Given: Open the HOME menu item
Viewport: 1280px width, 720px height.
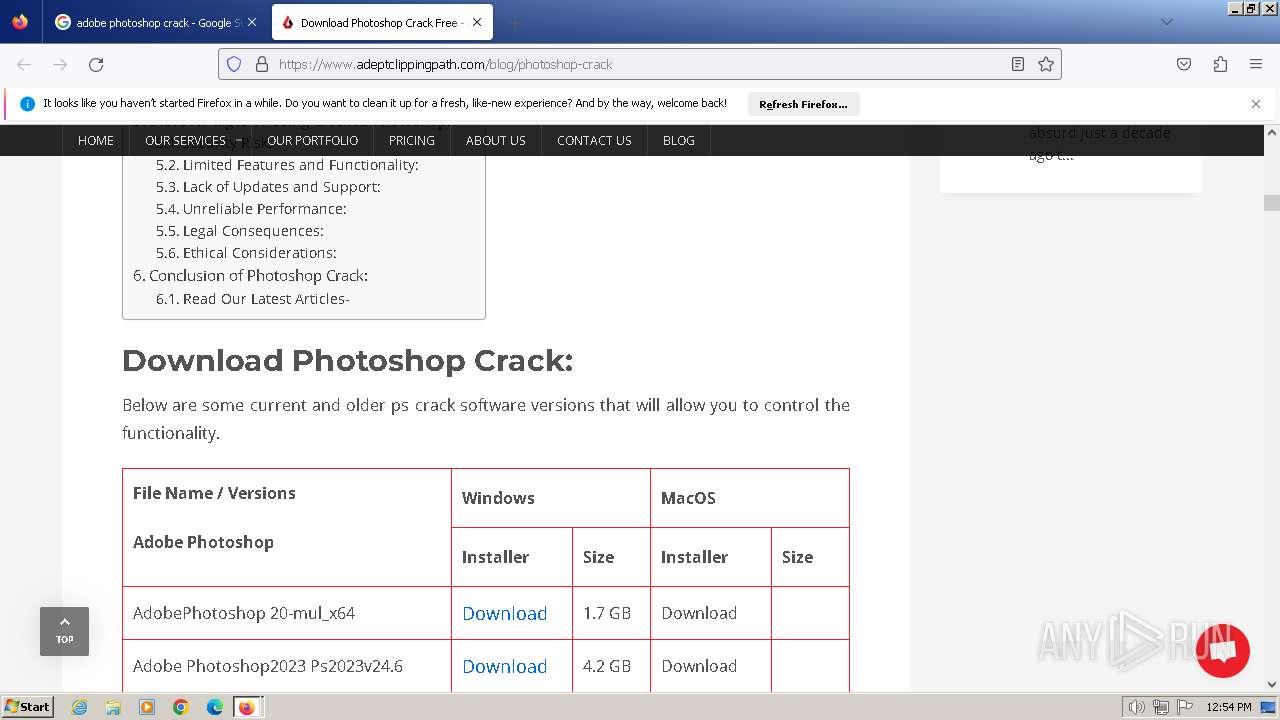Looking at the screenshot, I should coord(96,140).
